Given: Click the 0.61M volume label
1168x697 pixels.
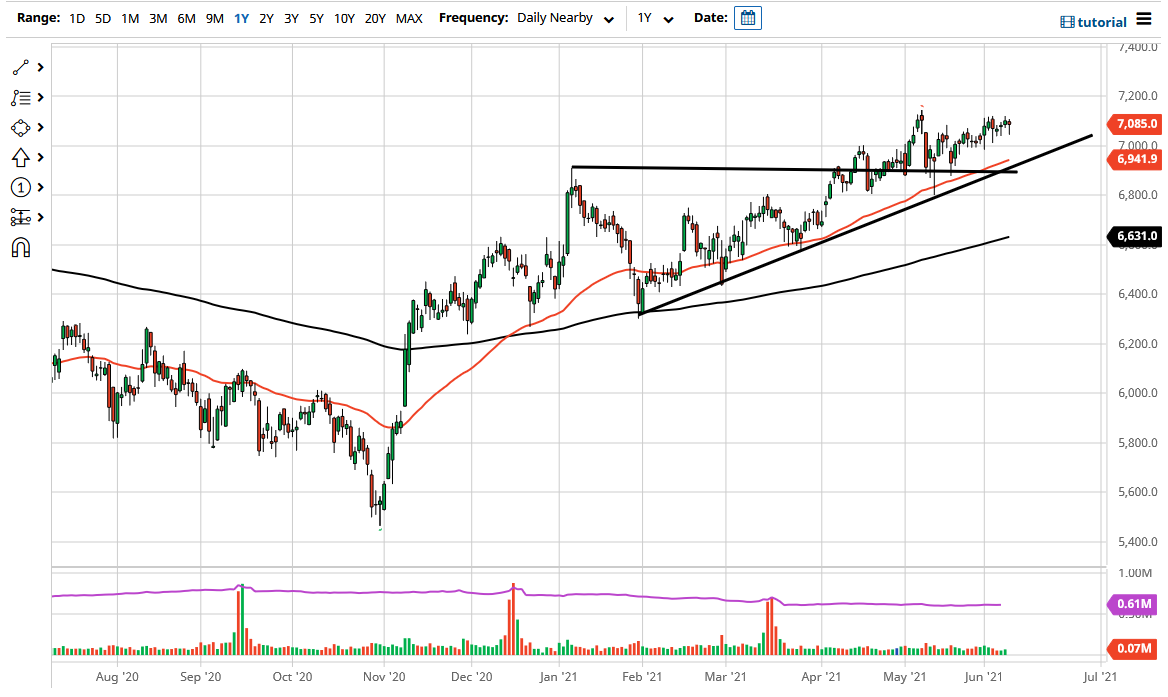Looking at the screenshot, I should coord(1132,604).
